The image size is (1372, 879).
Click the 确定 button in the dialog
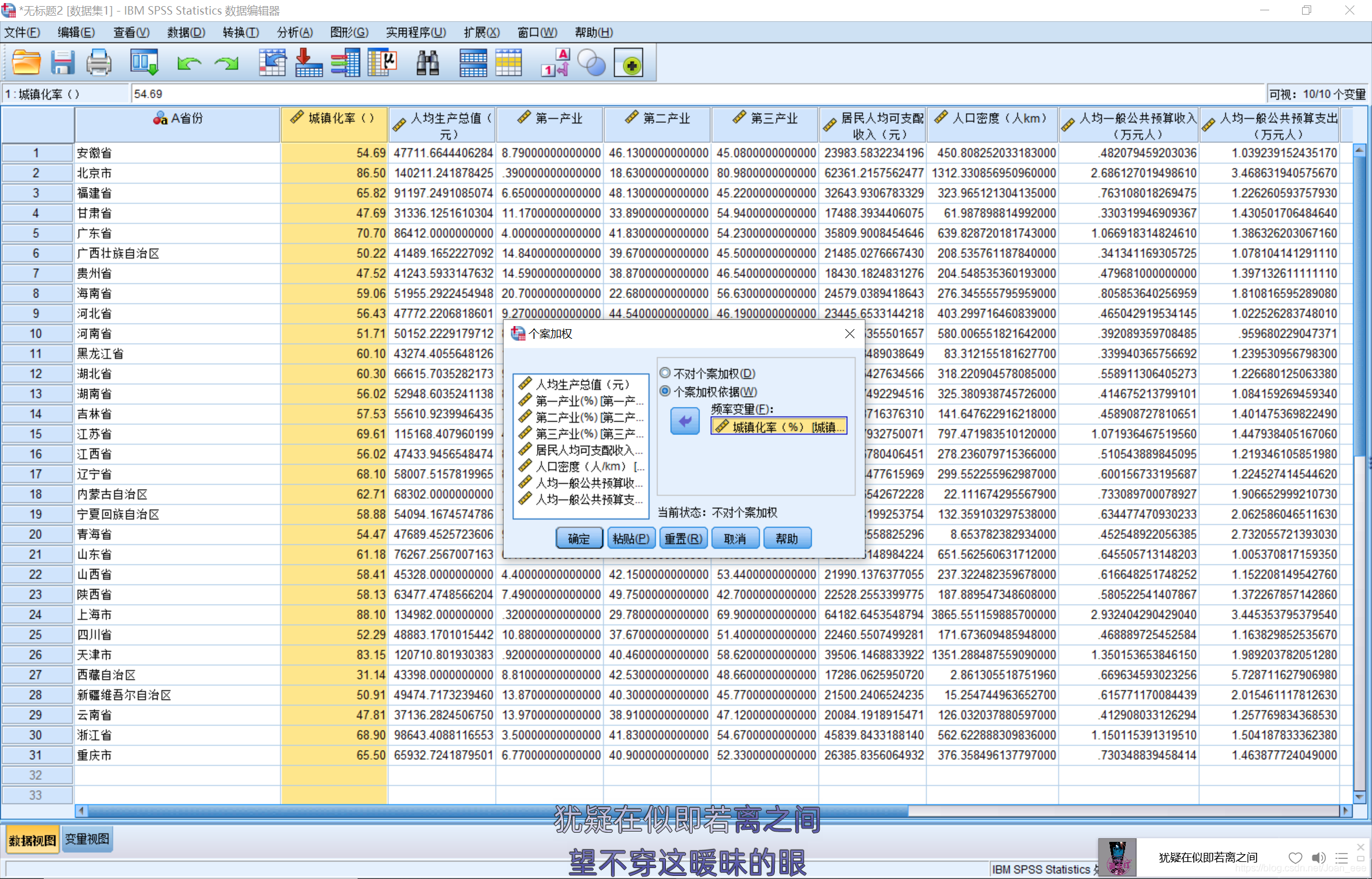point(578,538)
